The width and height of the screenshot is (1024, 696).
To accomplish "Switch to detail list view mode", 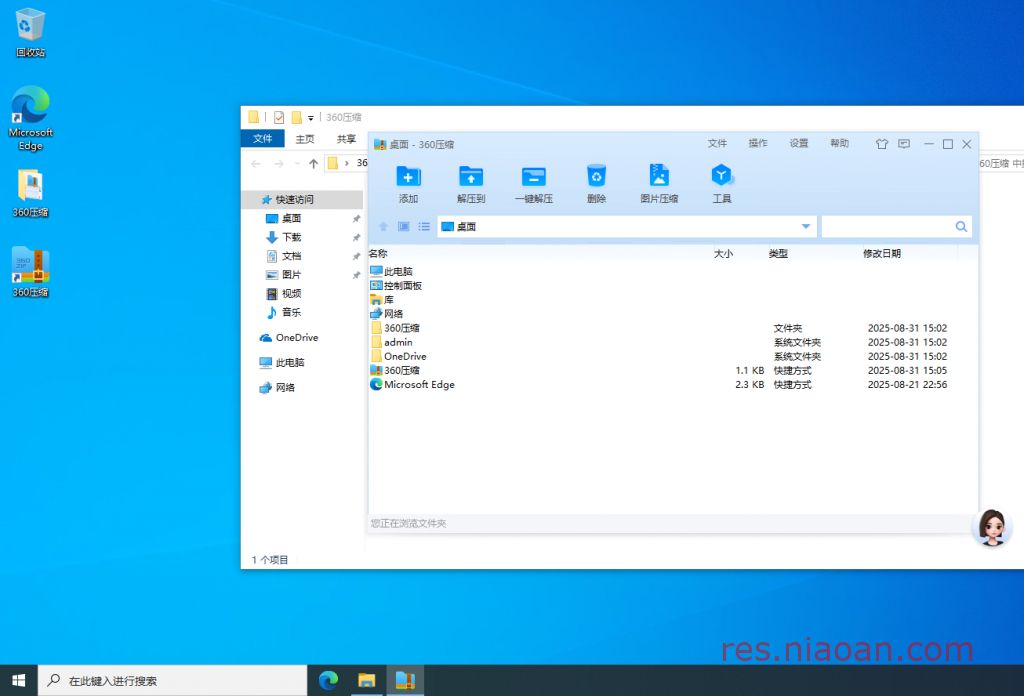I will [x=424, y=227].
